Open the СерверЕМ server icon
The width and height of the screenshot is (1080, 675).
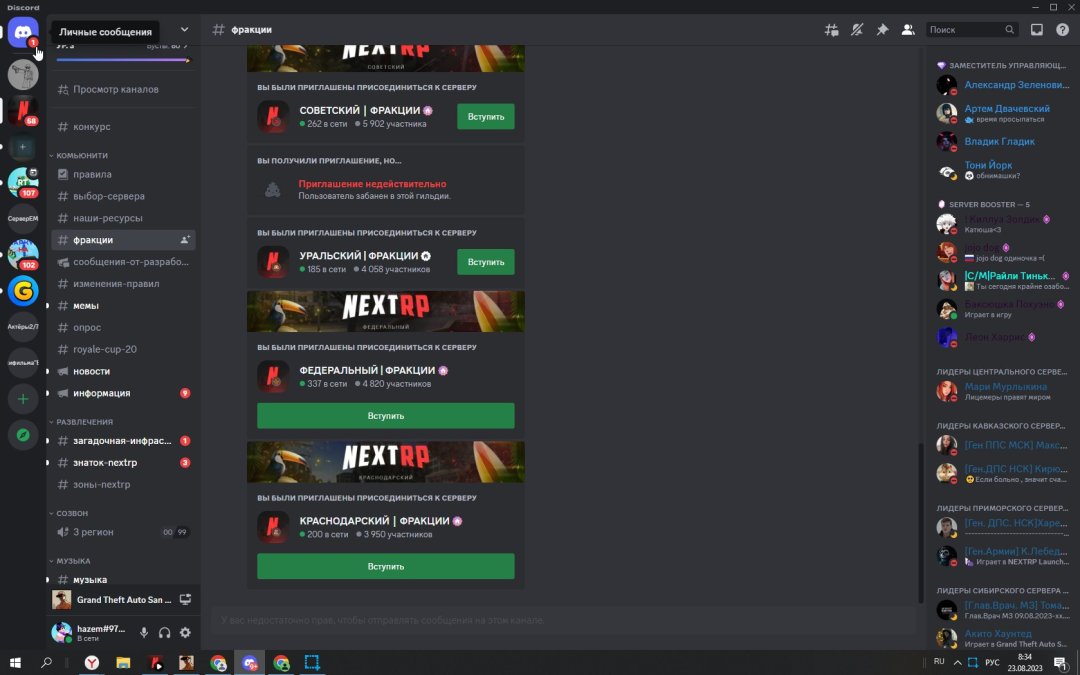[23, 218]
